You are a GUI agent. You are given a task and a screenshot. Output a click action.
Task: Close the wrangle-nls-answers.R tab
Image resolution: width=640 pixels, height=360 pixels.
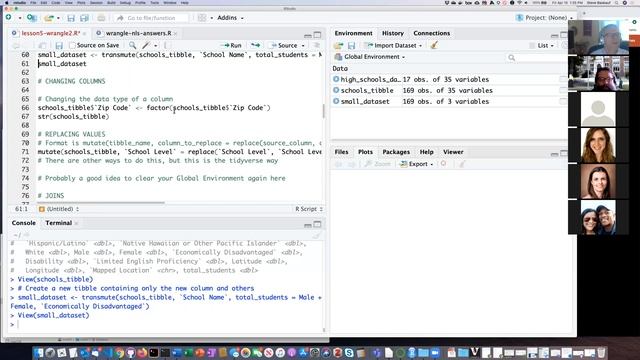(x=176, y=33)
